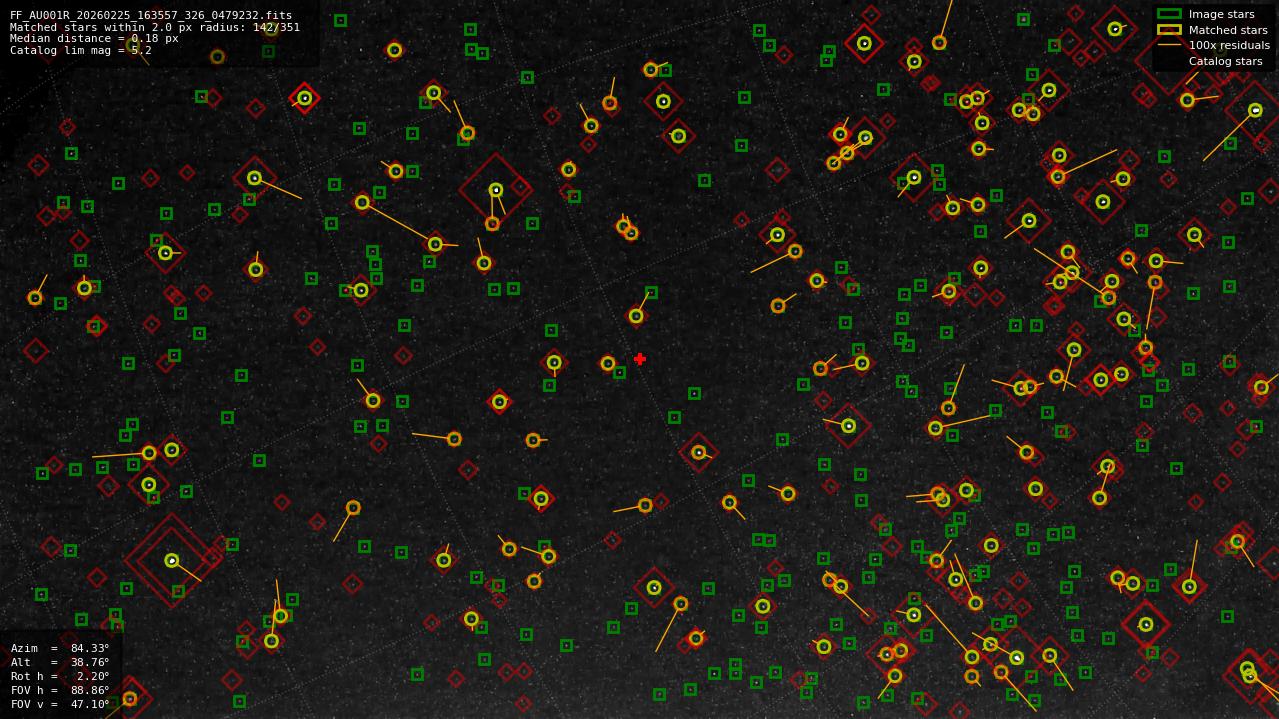Click the FOV v 47.10° value
The width and height of the screenshot is (1279, 719).
90,704
